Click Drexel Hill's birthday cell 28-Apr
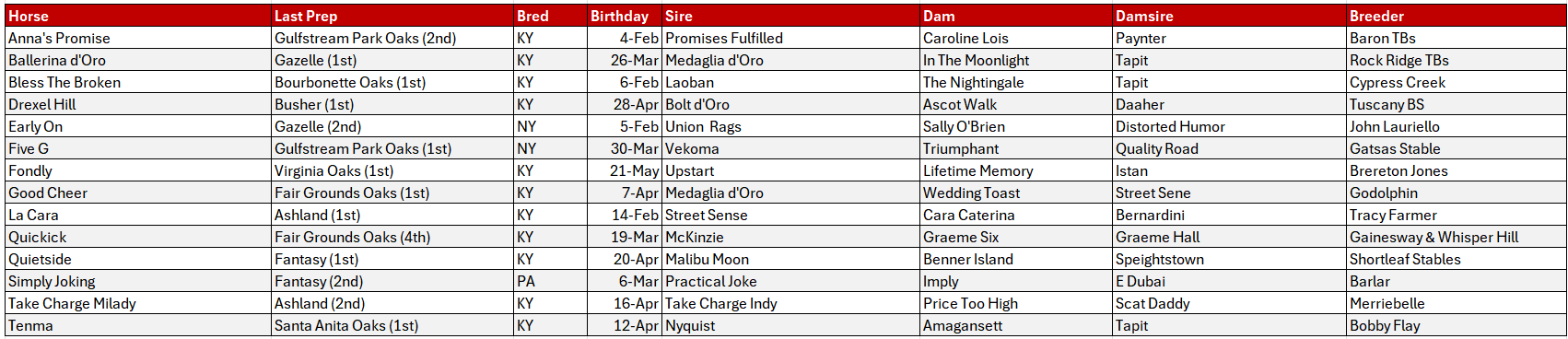This screenshot has height=339, width=1568. click(625, 104)
